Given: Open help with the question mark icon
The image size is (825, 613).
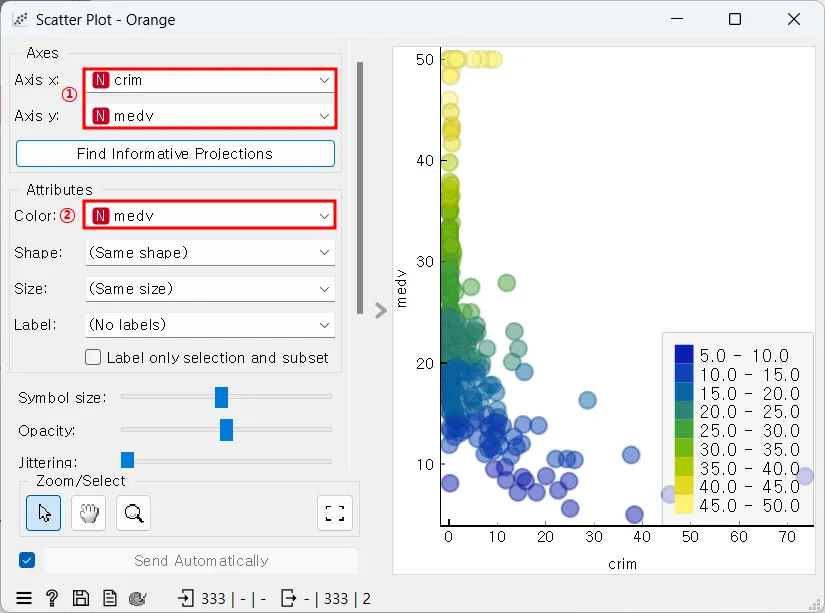Looking at the screenshot, I should [52, 598].
